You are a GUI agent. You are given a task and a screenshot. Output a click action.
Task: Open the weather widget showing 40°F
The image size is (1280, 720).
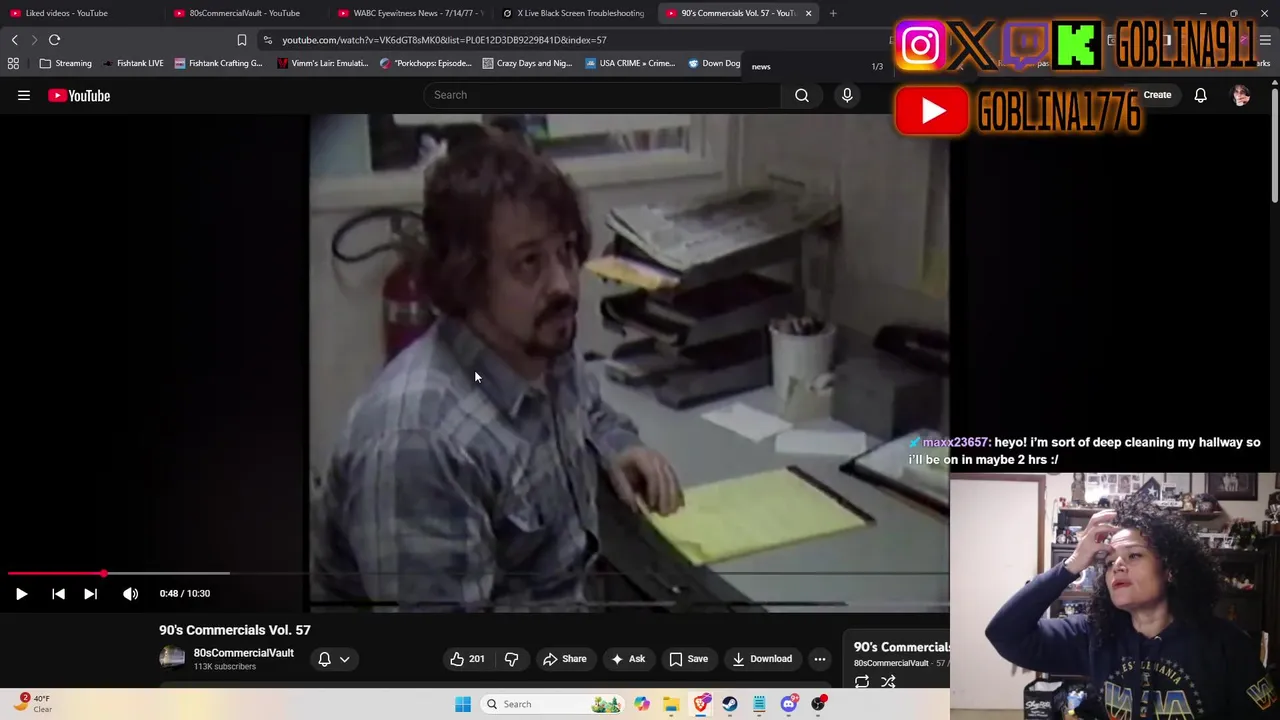tap(33, 703)
